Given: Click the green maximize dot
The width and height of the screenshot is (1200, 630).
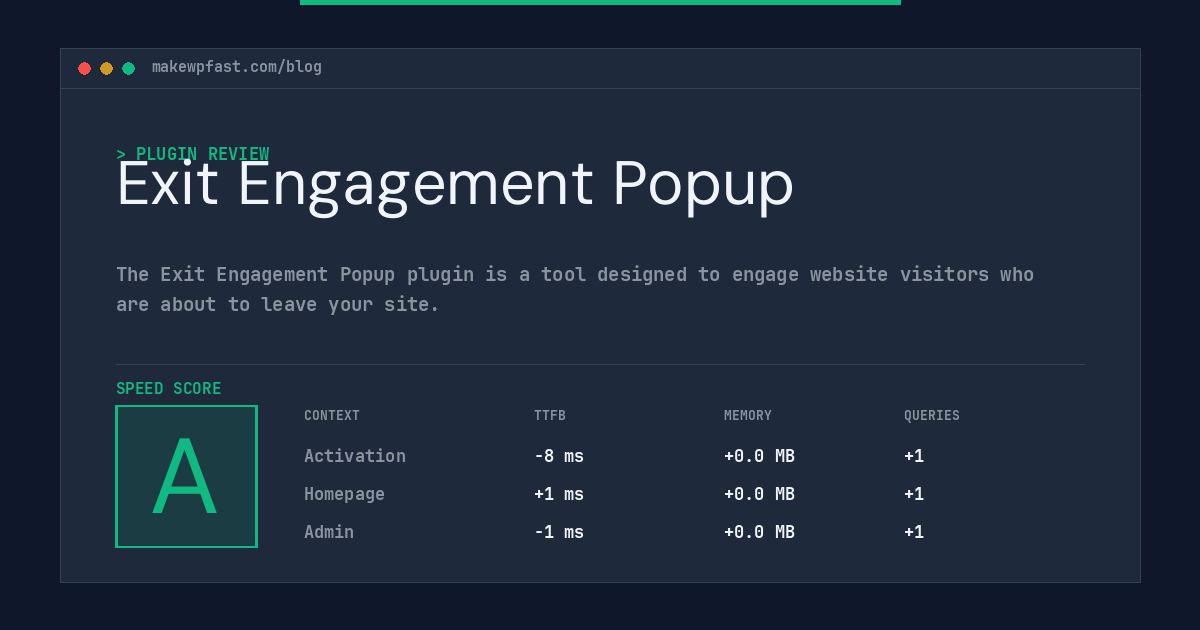Looking at the screenshot, I should [x=128, y=69].
